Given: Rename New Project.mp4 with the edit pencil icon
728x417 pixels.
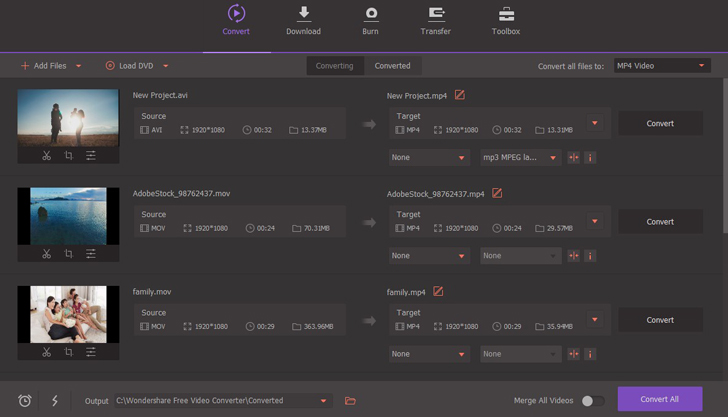Looking at the screenshot, I should pyautogui.click(x=460, y=95).
